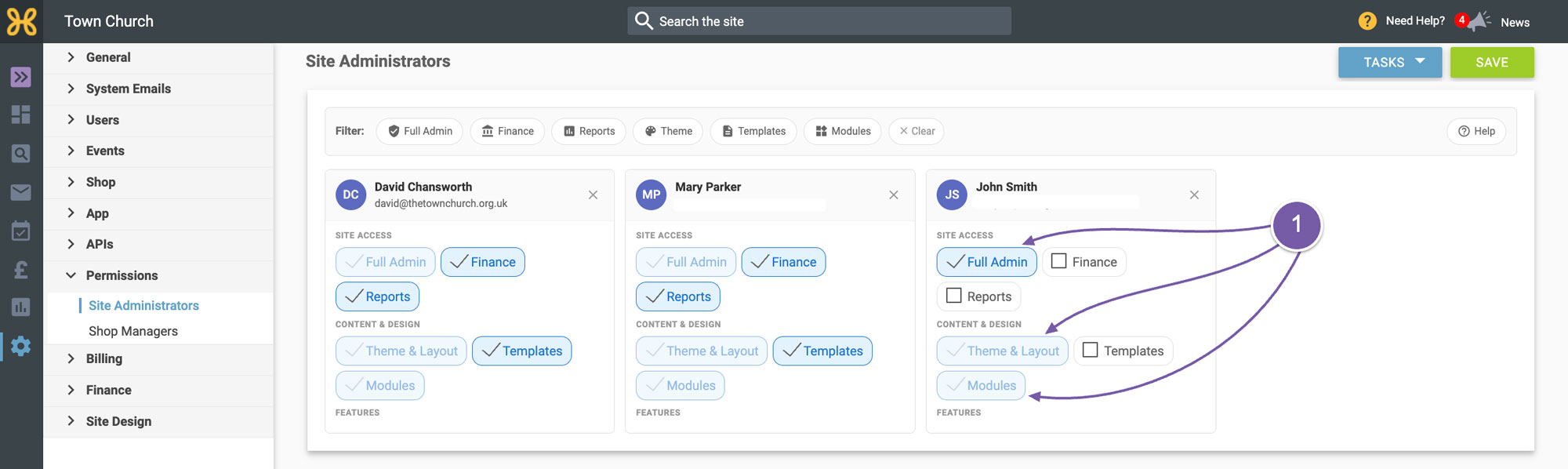Open the double-chevron expand sidebar icon
1568x469 pixels.
tap(21, 77)
